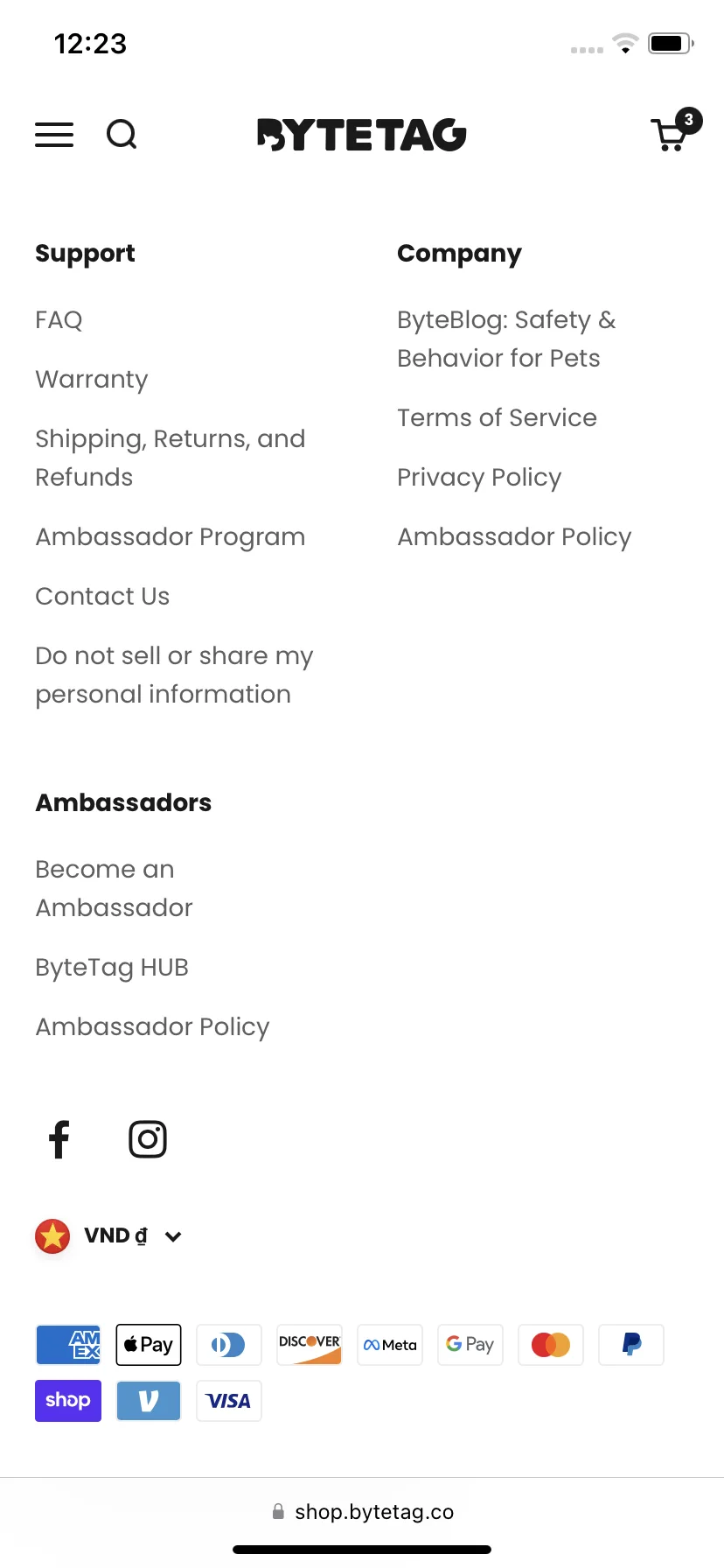Click the PayPal payment icon
Image resolution: width=724 pixels, height=1568 pixels.
631,1345
